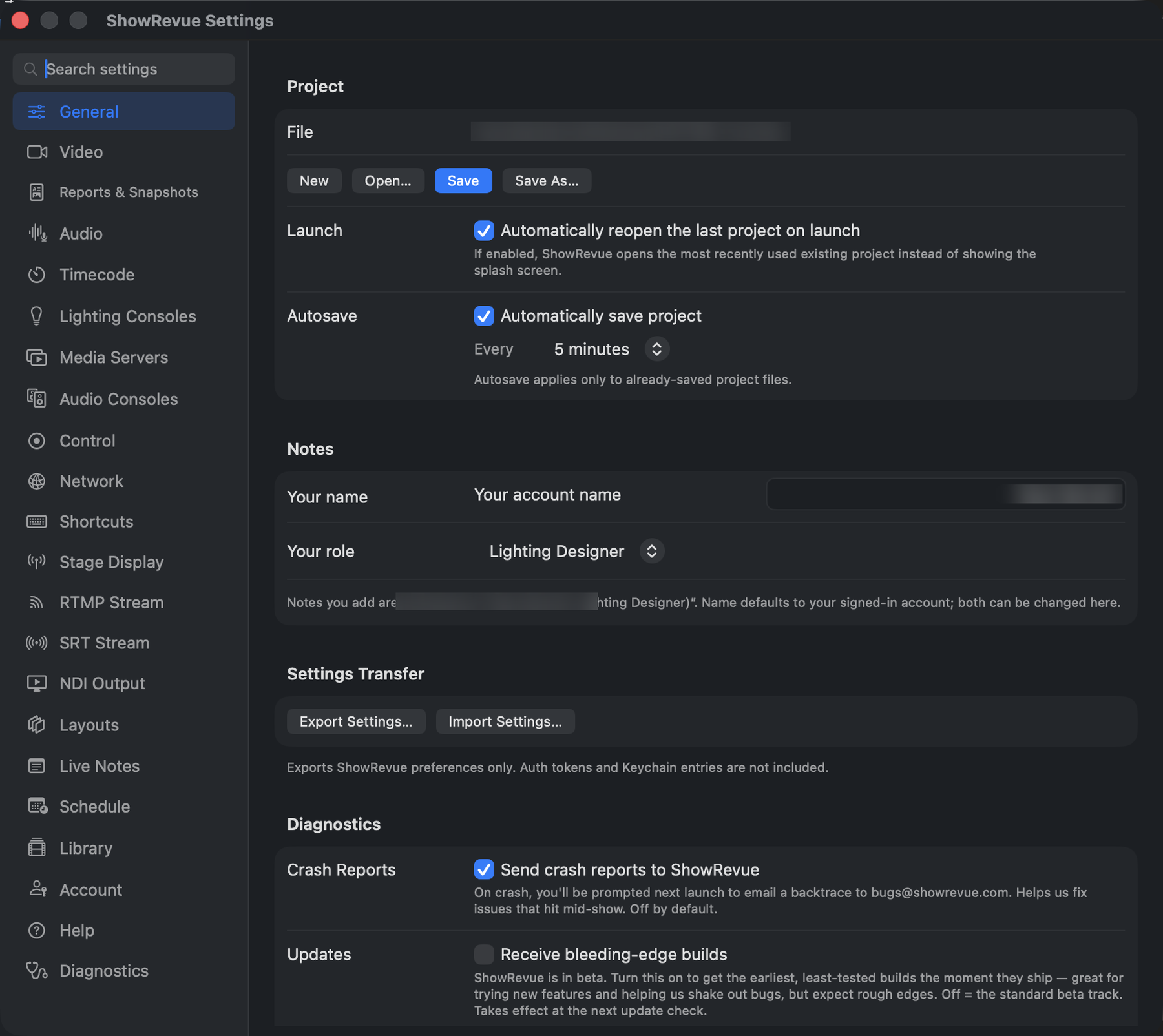Open the Layouts settings label
The width and height of the screenshot is (1163, 1036).
pos(89,725)
